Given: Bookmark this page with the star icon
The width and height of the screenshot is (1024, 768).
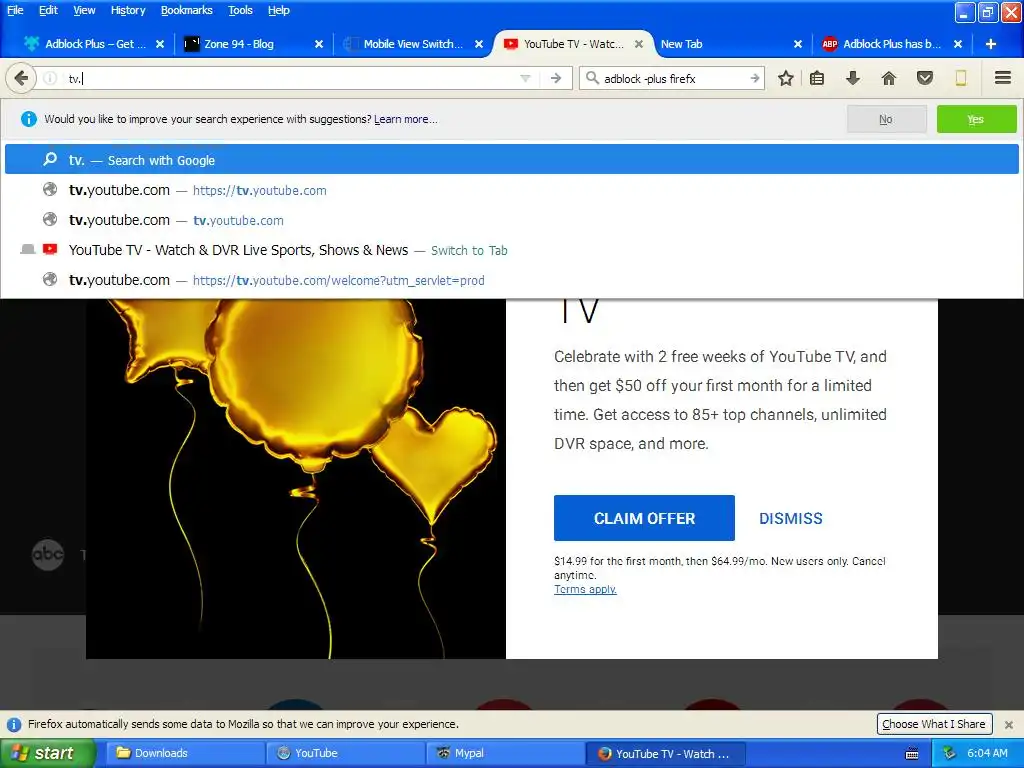Looking at the screenshot, I should [786, 78].
